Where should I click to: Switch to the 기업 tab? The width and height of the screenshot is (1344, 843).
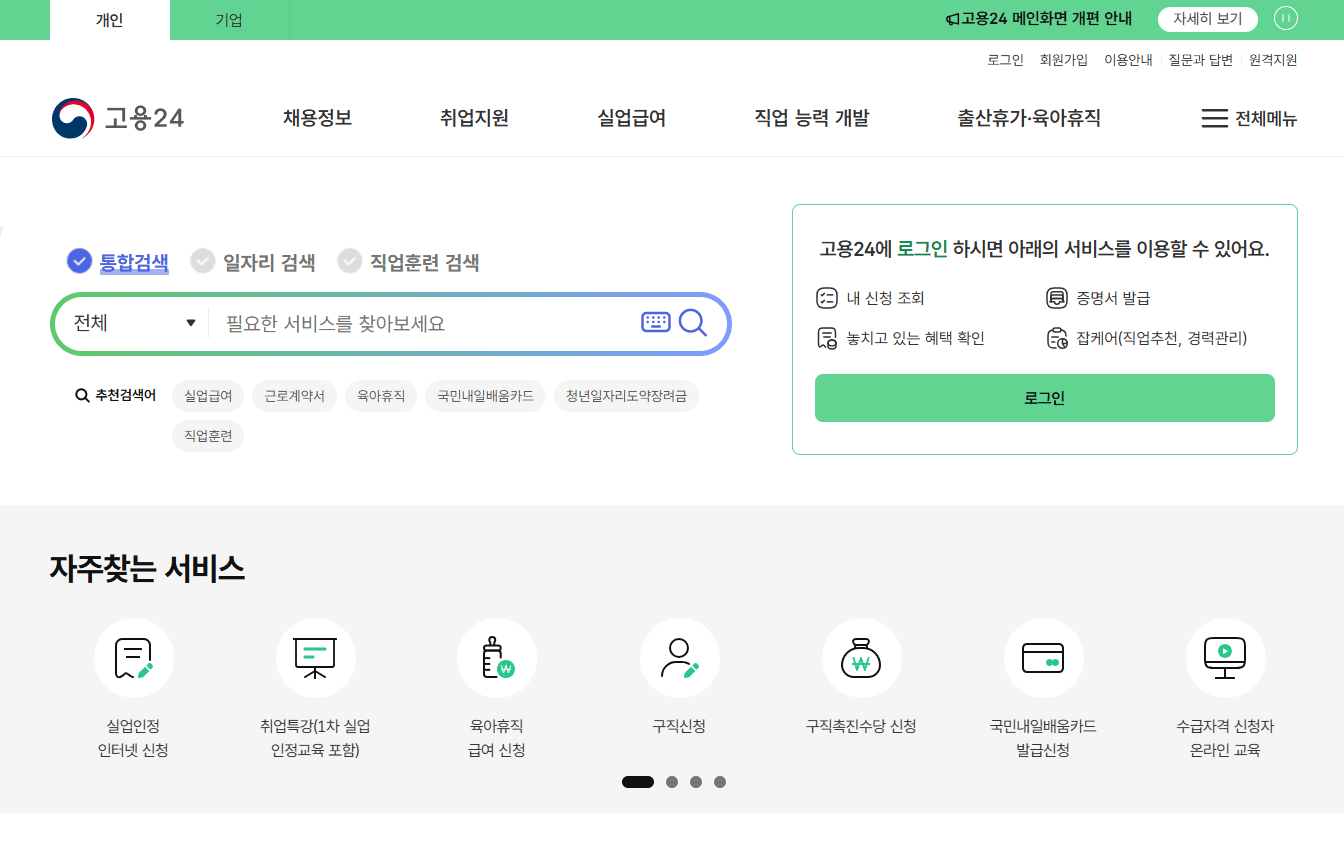(x=228, y=19)
